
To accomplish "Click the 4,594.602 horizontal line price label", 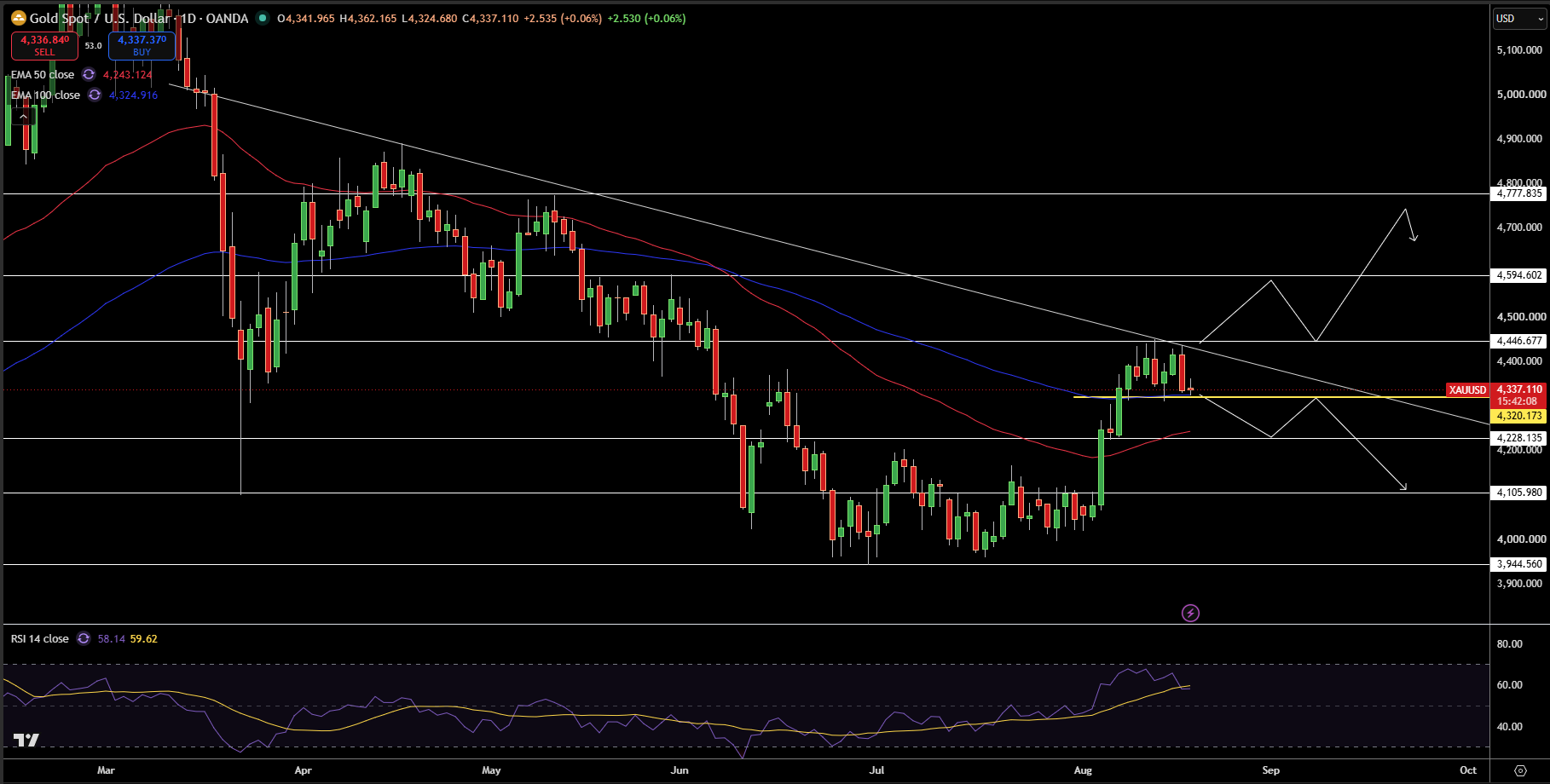I will click(x=1518, y=275).
